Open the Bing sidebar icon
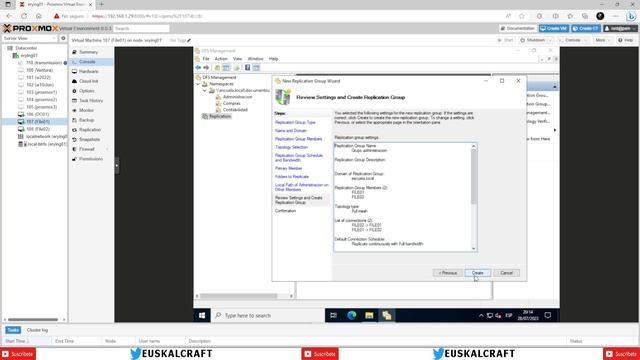The height and width of the screenshot is (360, 640). [x=631, y=16]
